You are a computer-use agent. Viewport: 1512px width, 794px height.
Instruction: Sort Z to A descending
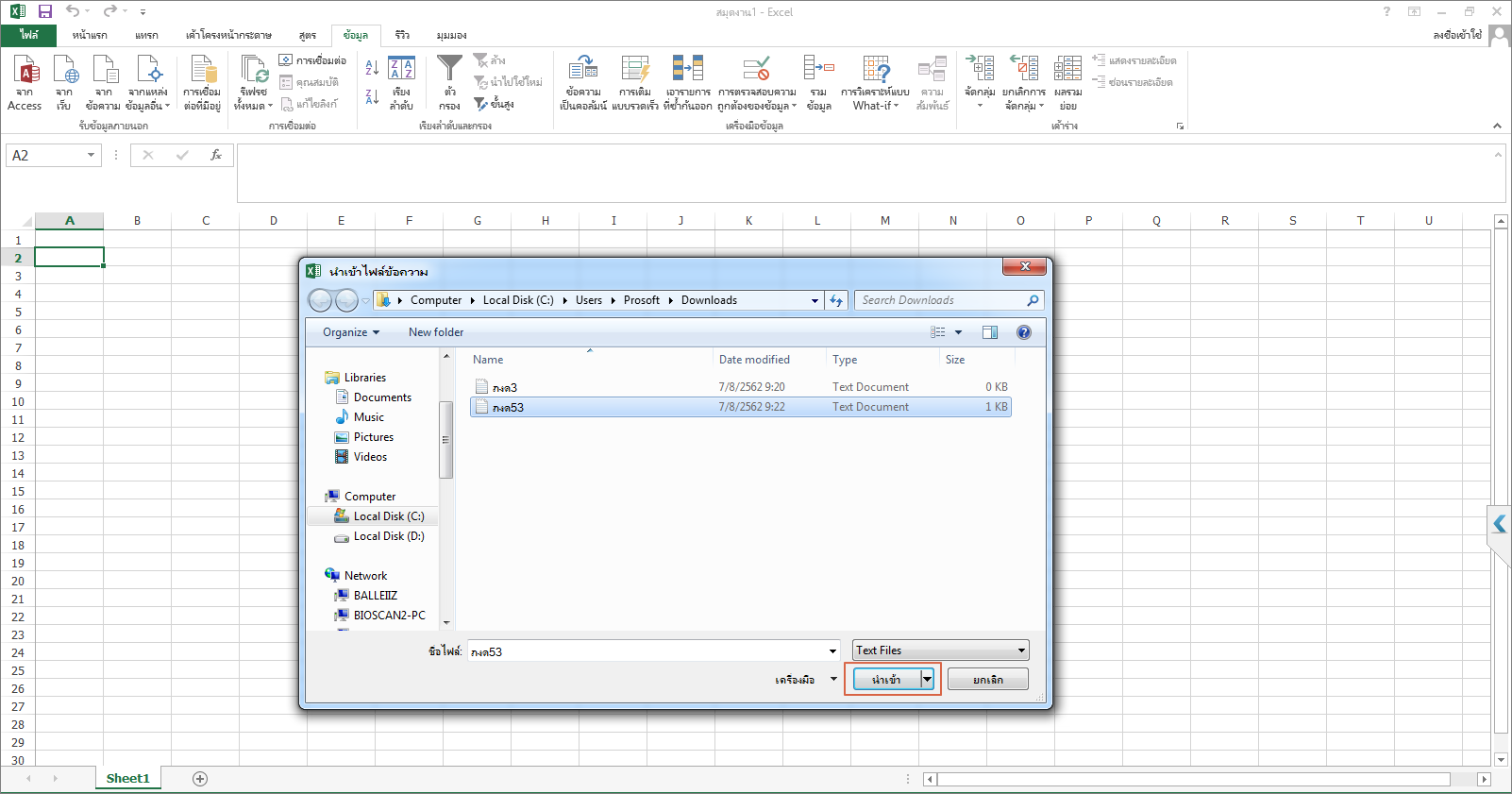[x=372, y=96]
